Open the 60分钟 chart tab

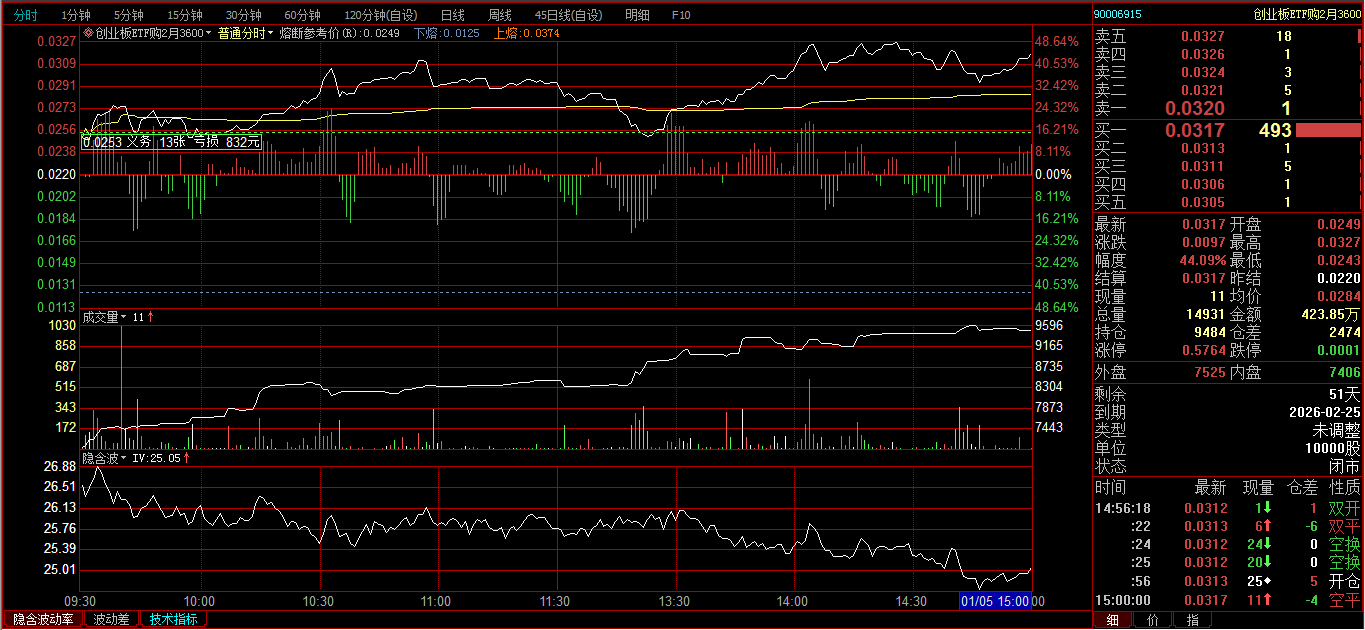click(x=302, y=15)
